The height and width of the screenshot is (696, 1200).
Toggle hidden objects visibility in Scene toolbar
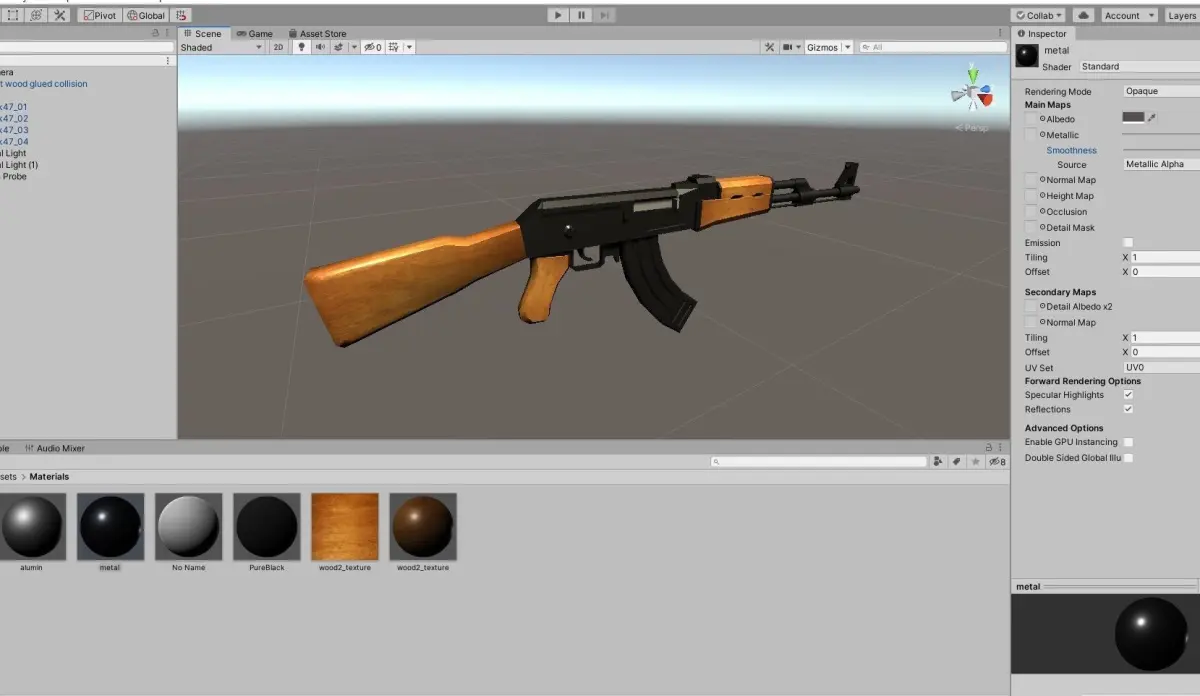[372, 47]
